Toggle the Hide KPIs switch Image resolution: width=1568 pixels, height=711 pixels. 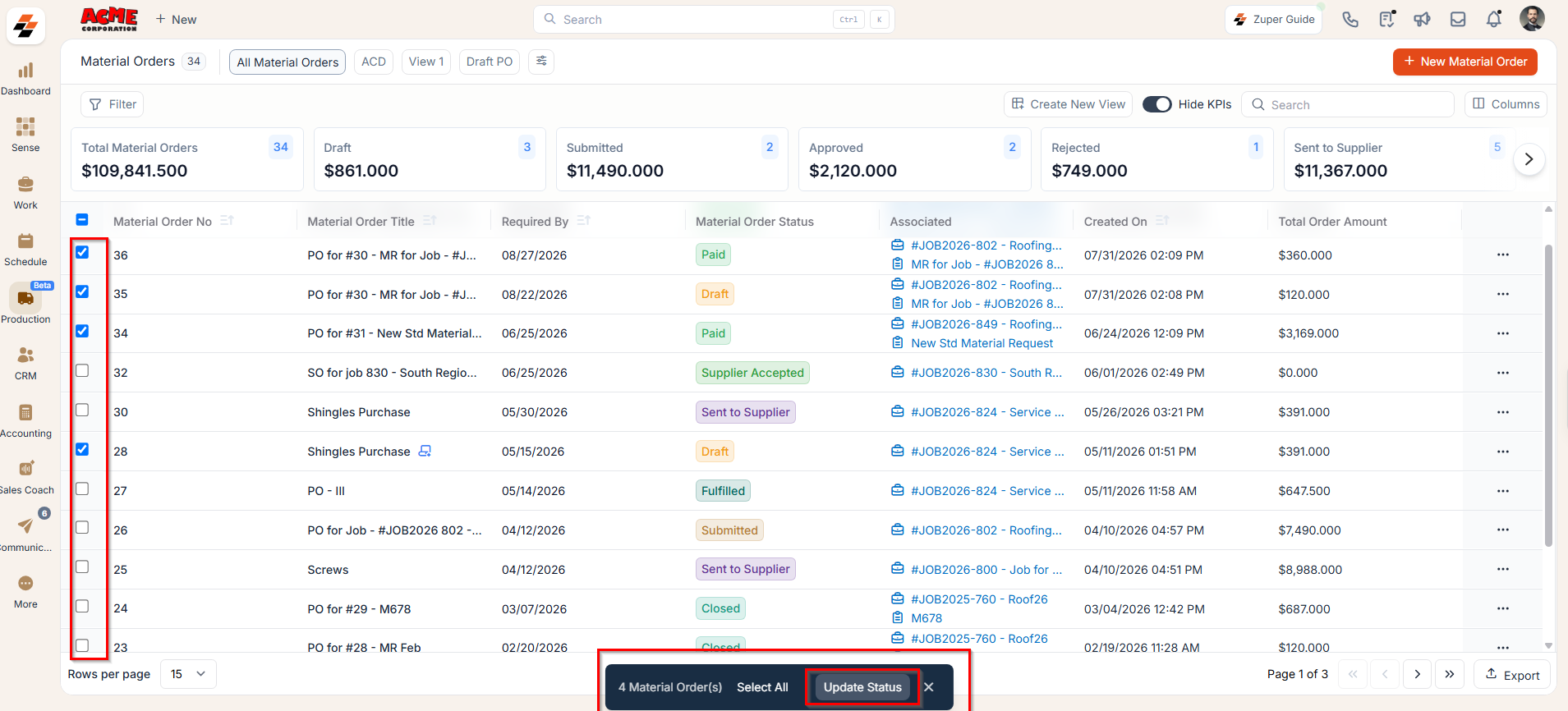(1156, 104)
